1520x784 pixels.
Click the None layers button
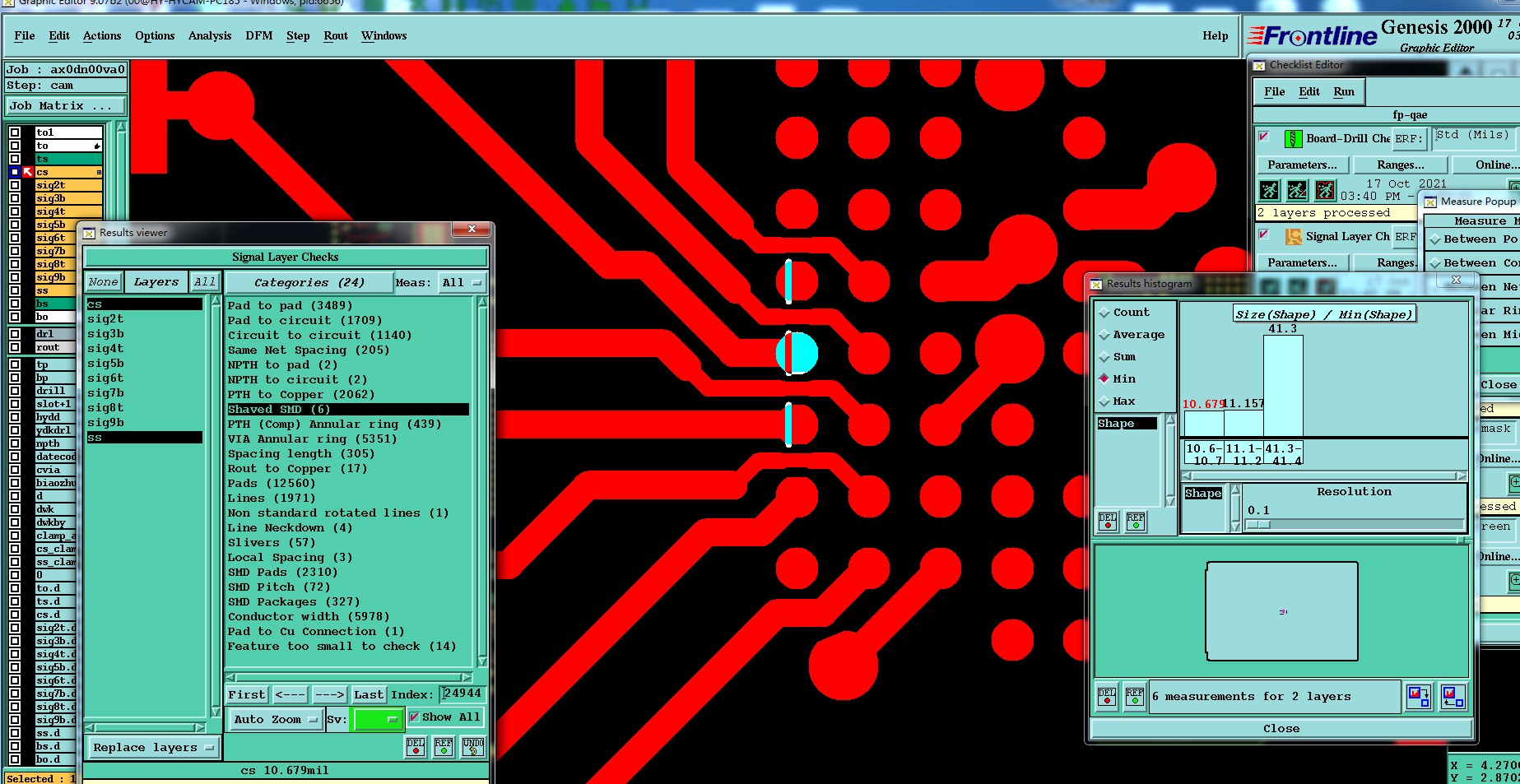[104, 282]
